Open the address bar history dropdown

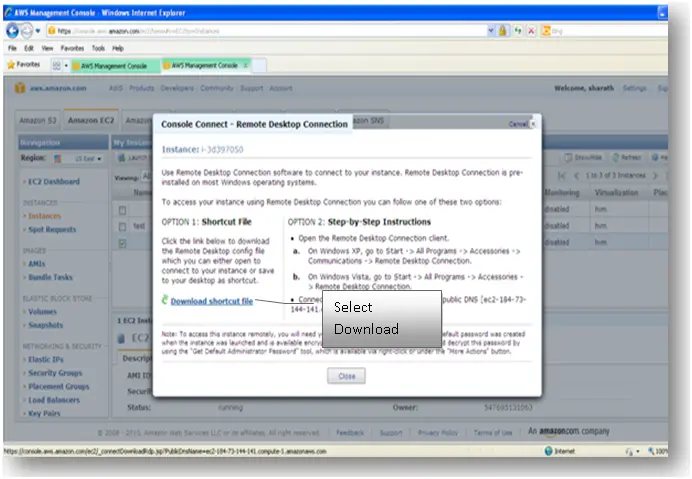(491, 30)
